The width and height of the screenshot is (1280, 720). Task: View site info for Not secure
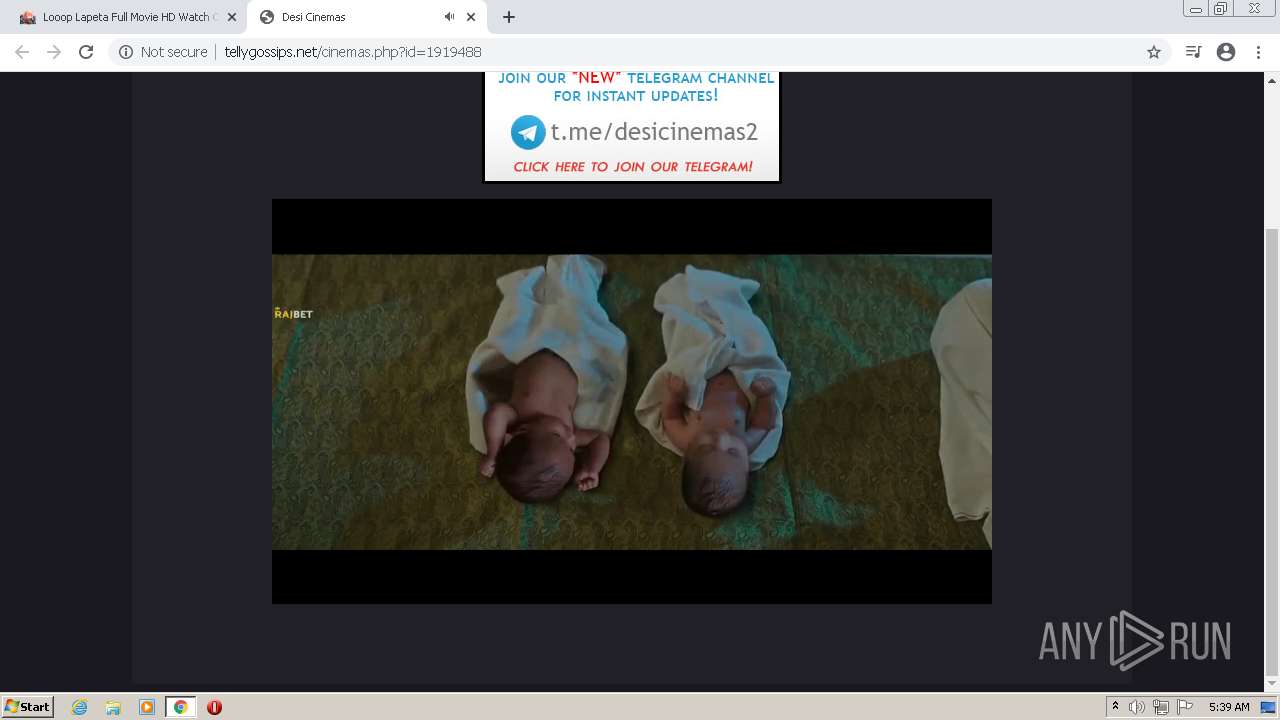[x=163, y=52]
